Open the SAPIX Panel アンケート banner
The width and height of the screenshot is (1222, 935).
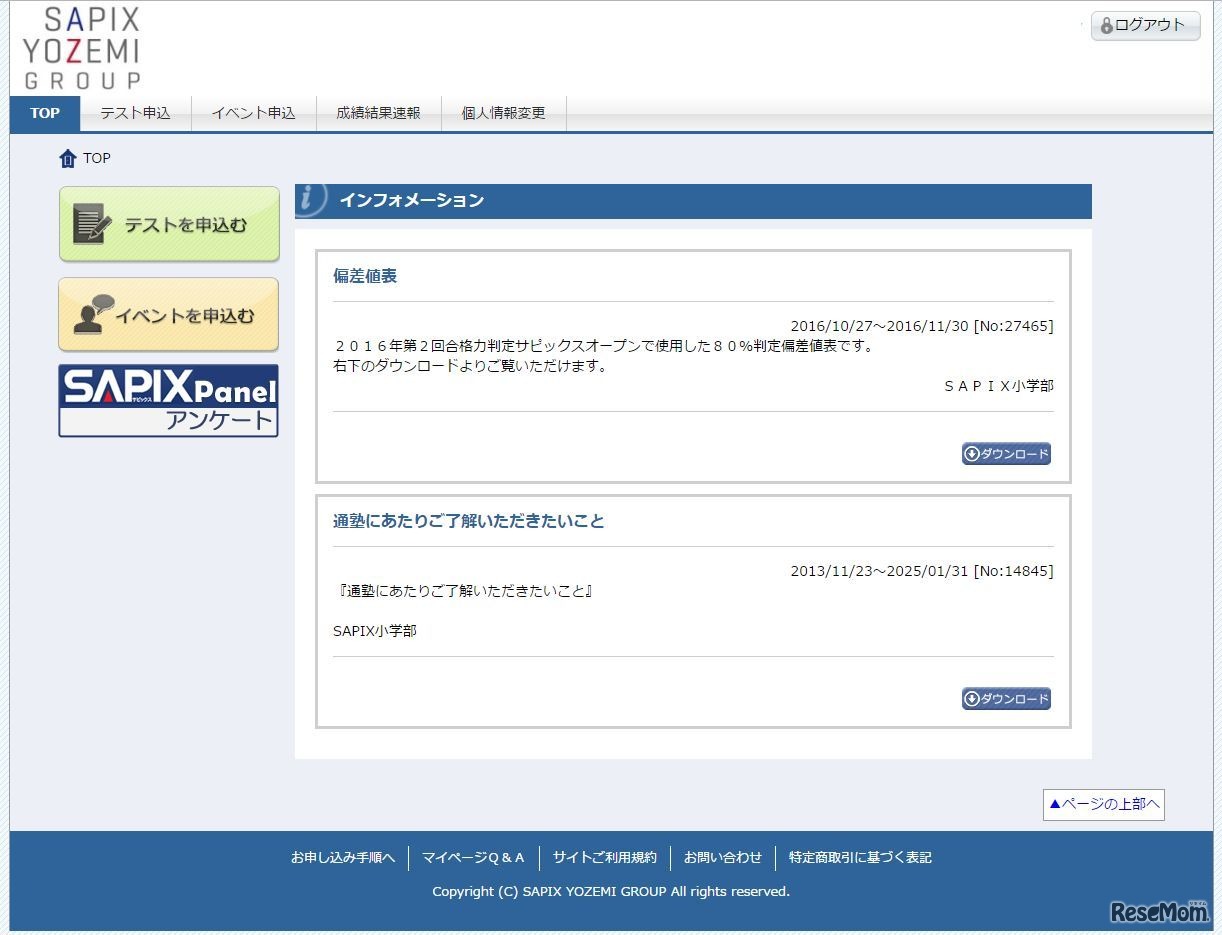point(168,401)
